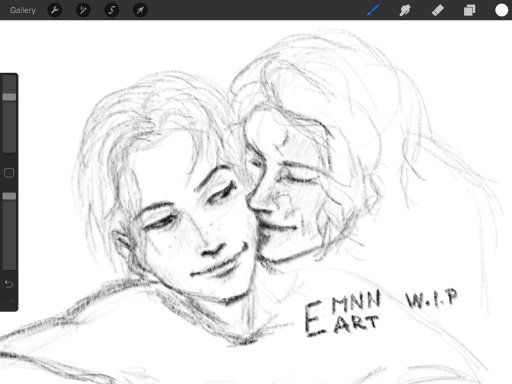Activate the Transform arrow tool
512x384 pixels.
tap(140, 10)
